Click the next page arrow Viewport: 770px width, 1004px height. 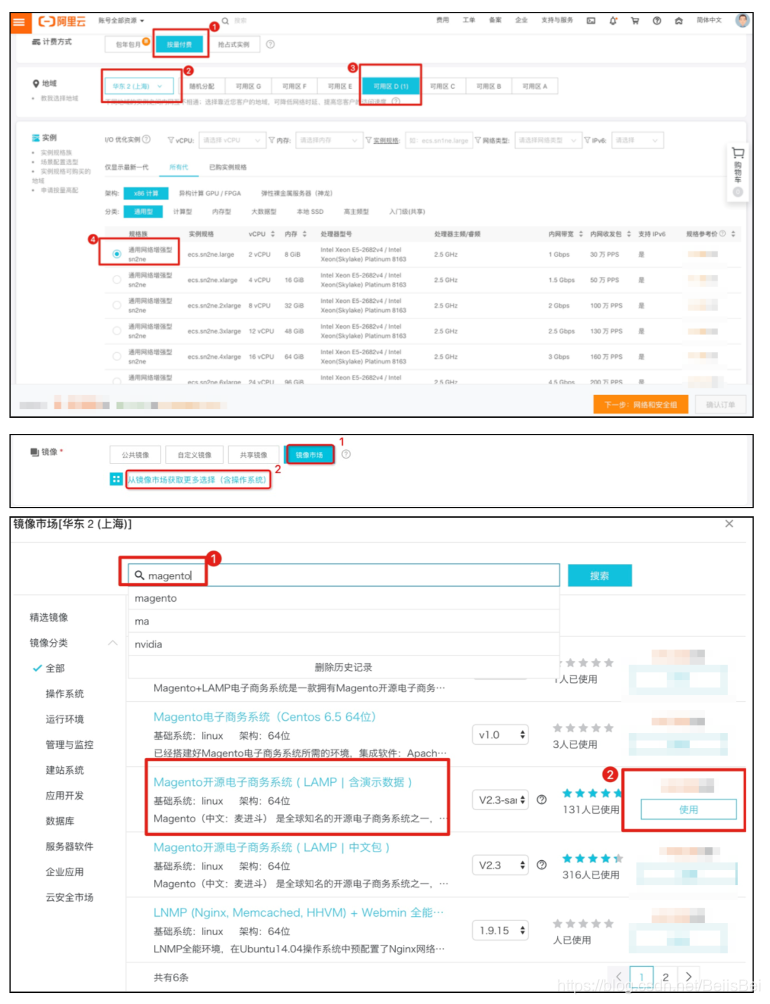pyautogui.click(x=689, y=976)
